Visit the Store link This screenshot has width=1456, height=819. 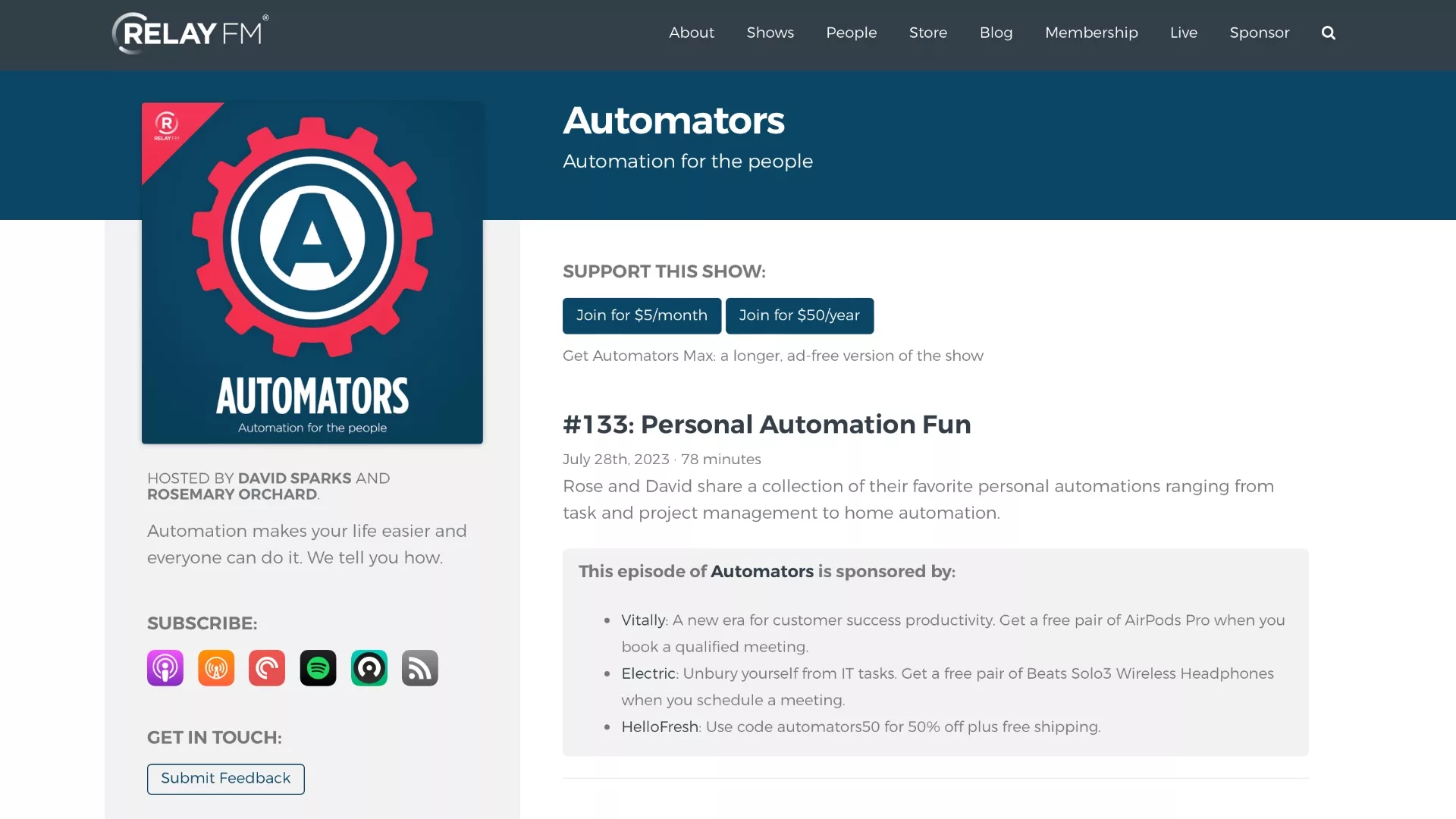[x=928, y=33]
